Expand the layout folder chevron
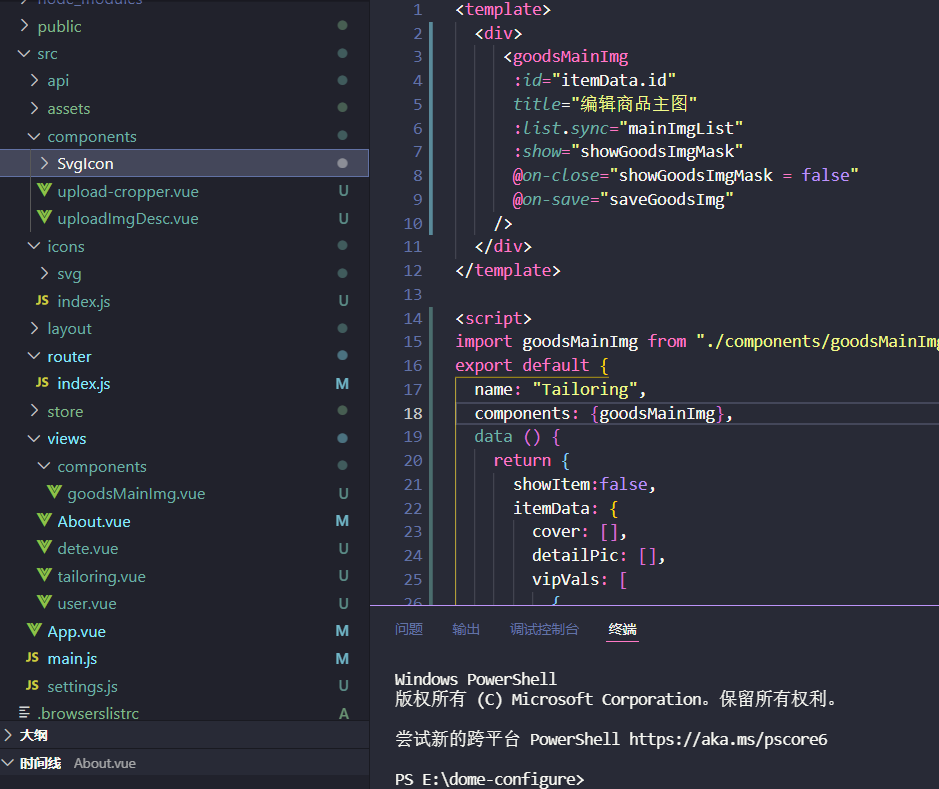Image resolution: width=939 pixels, height=789 pixels. click(x=34, y=328)
